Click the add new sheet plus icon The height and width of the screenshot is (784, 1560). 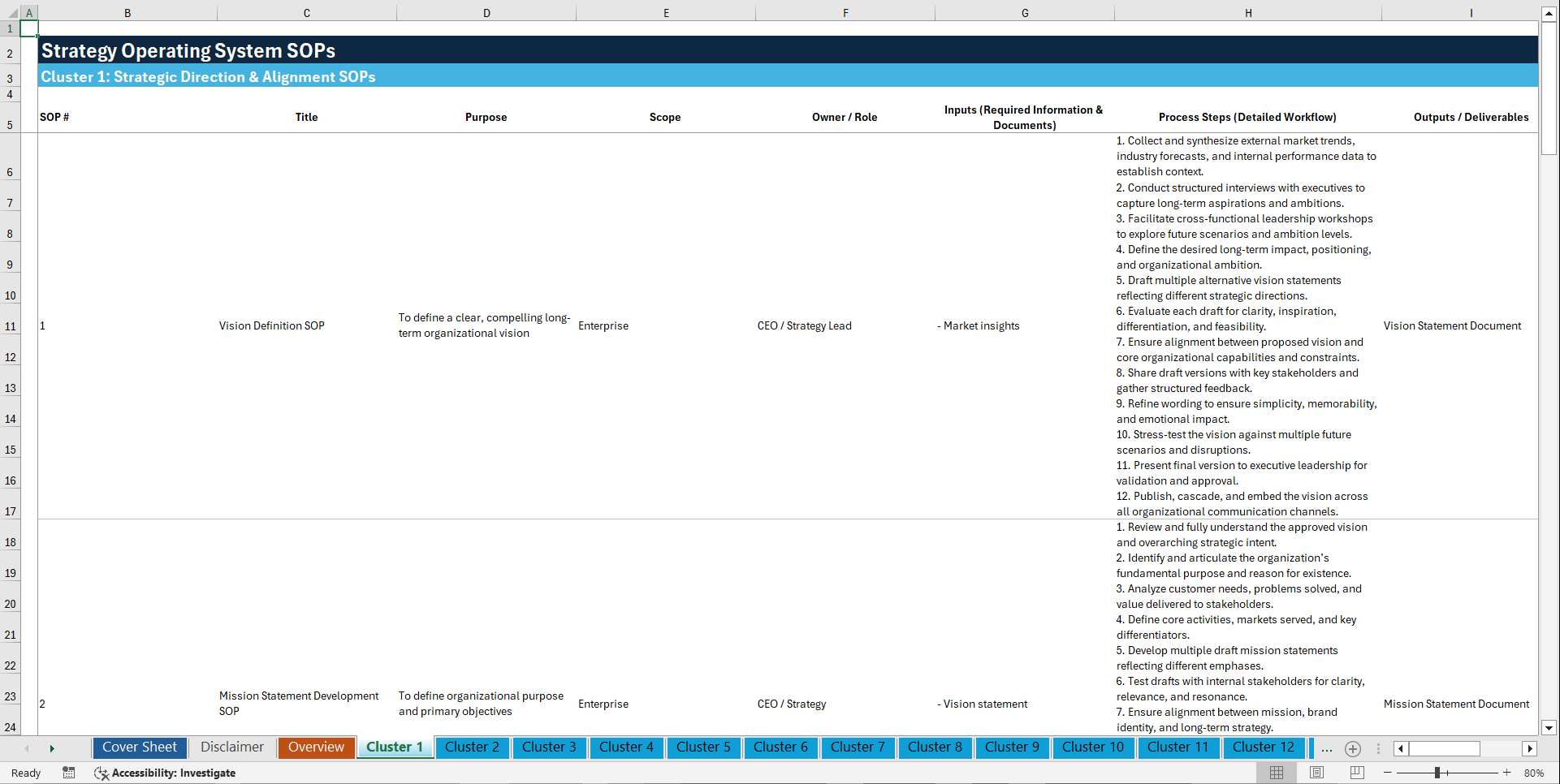coord(1353,748)
